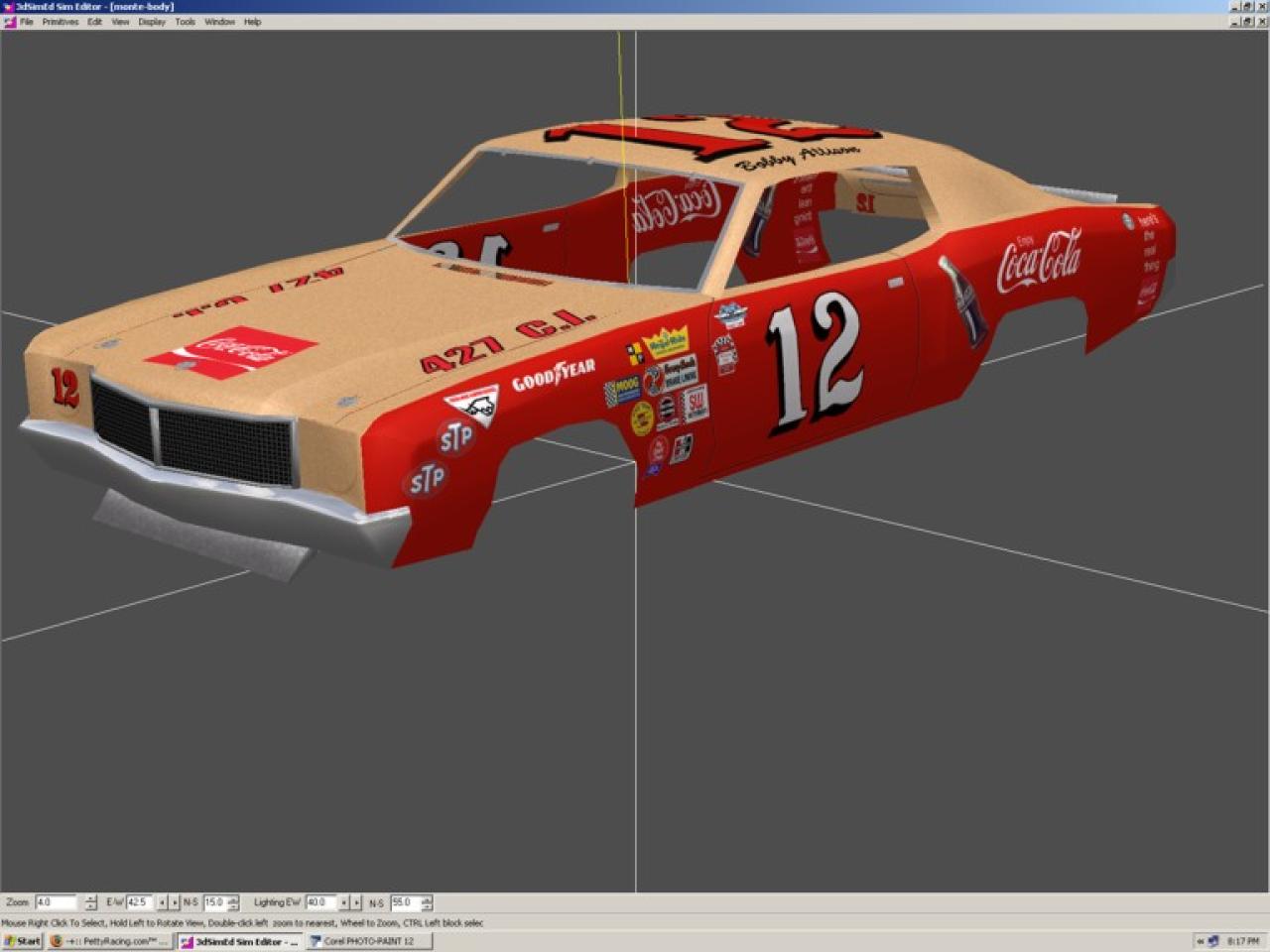Click the number 12 on car door

tap(814, 362)
